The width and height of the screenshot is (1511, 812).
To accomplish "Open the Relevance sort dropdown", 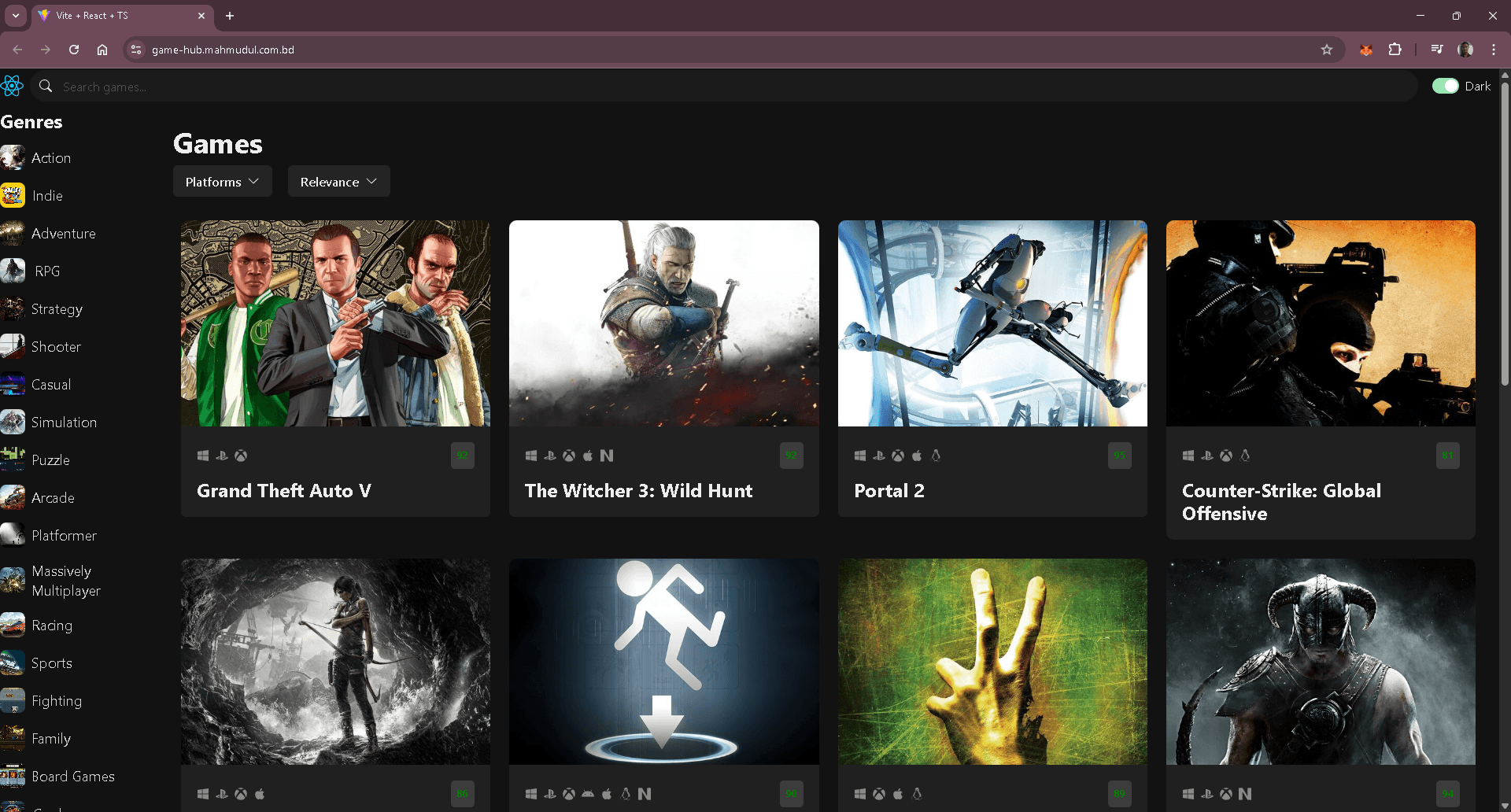I will point(338,181).
